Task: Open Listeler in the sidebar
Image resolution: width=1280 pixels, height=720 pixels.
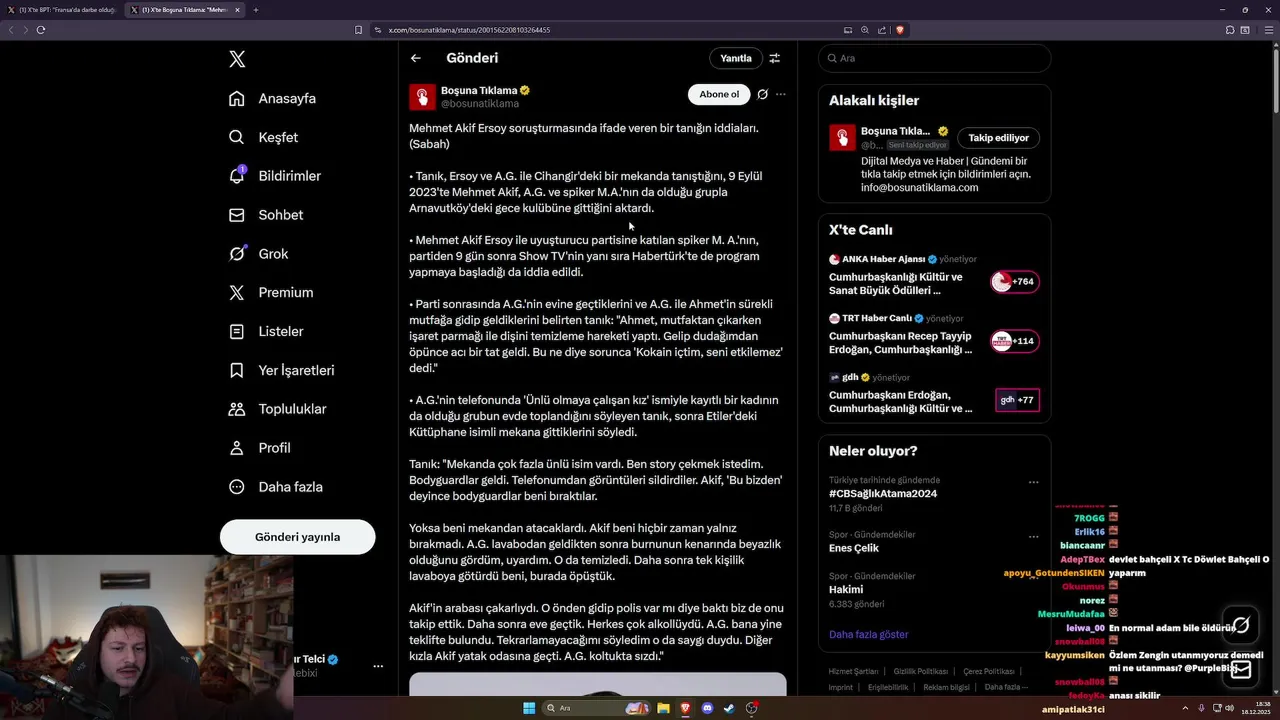Action: tap(265, 331)
